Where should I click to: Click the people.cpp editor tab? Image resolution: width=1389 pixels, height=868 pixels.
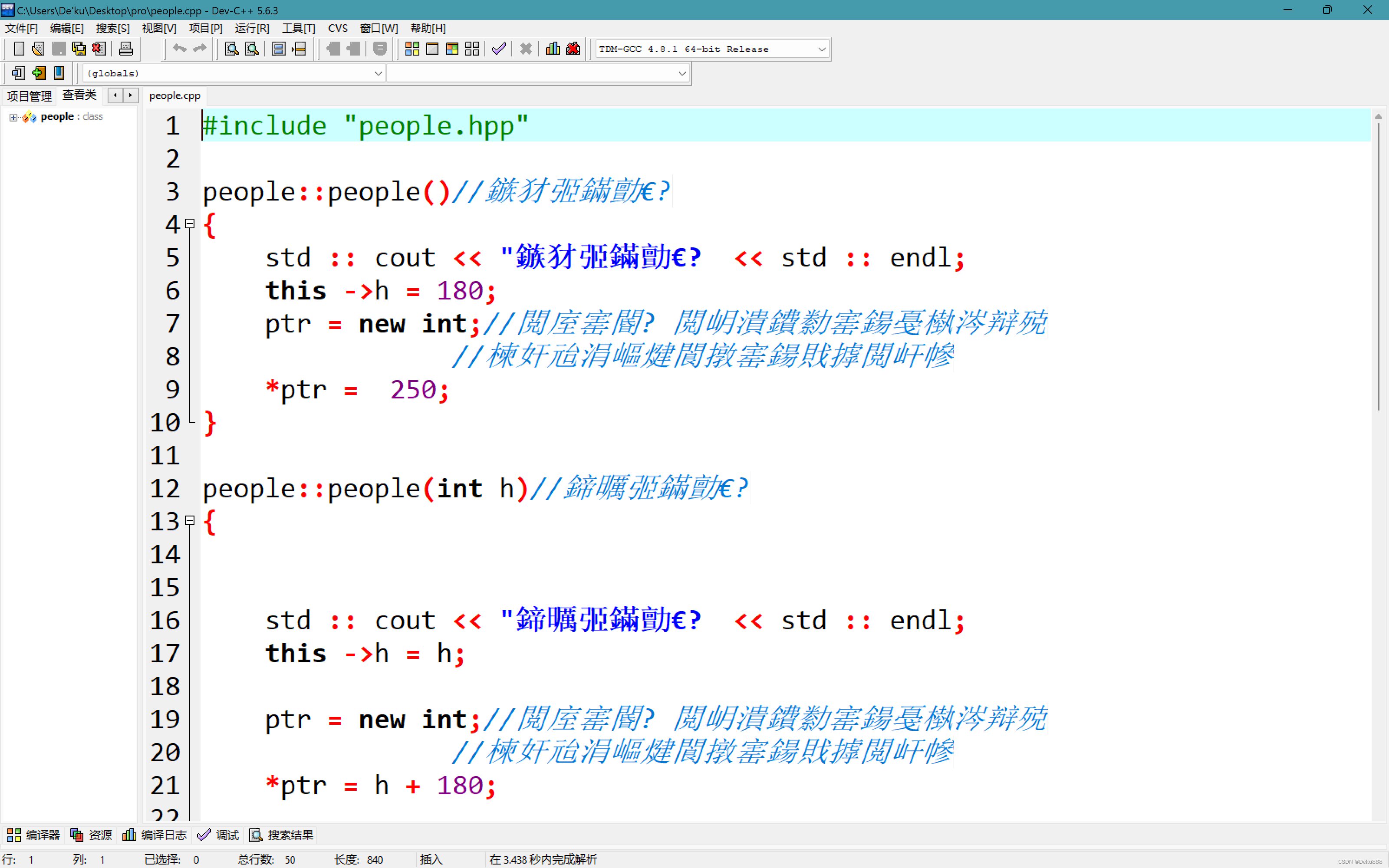pyautogui.click(x=174, y=96)
